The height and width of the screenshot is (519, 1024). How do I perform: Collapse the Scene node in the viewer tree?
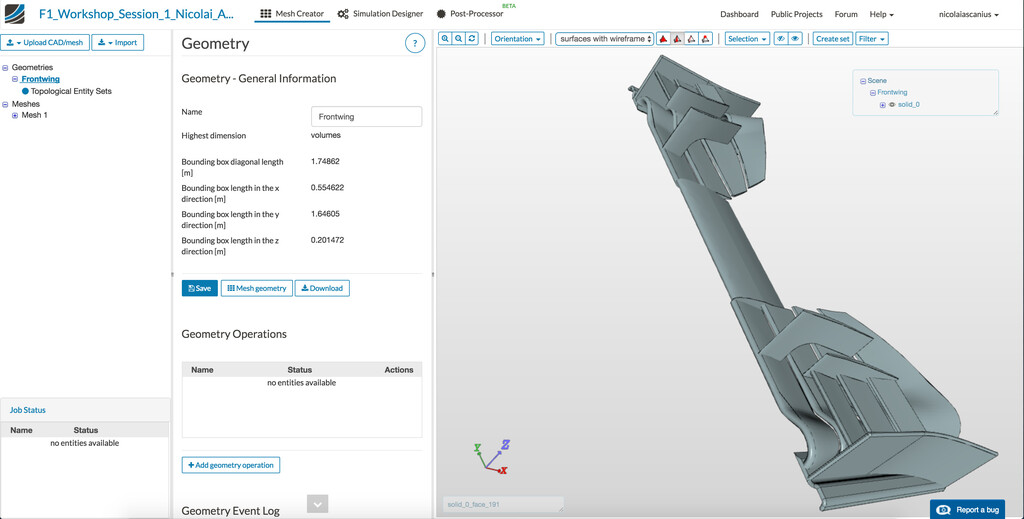(x=863, y=81)
